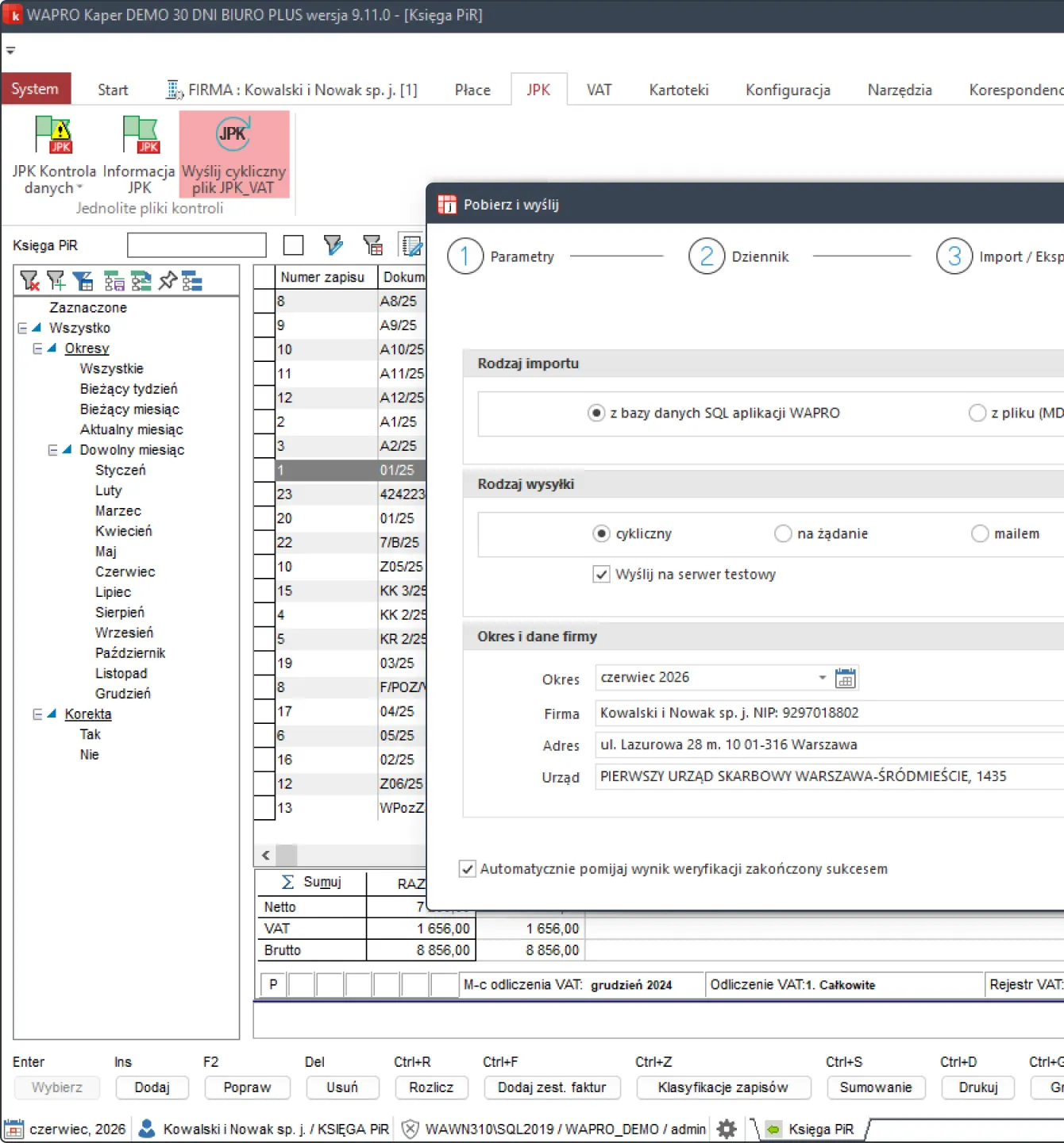Toggle 'Wyślij na serwer testowy' checkbox

601,574
